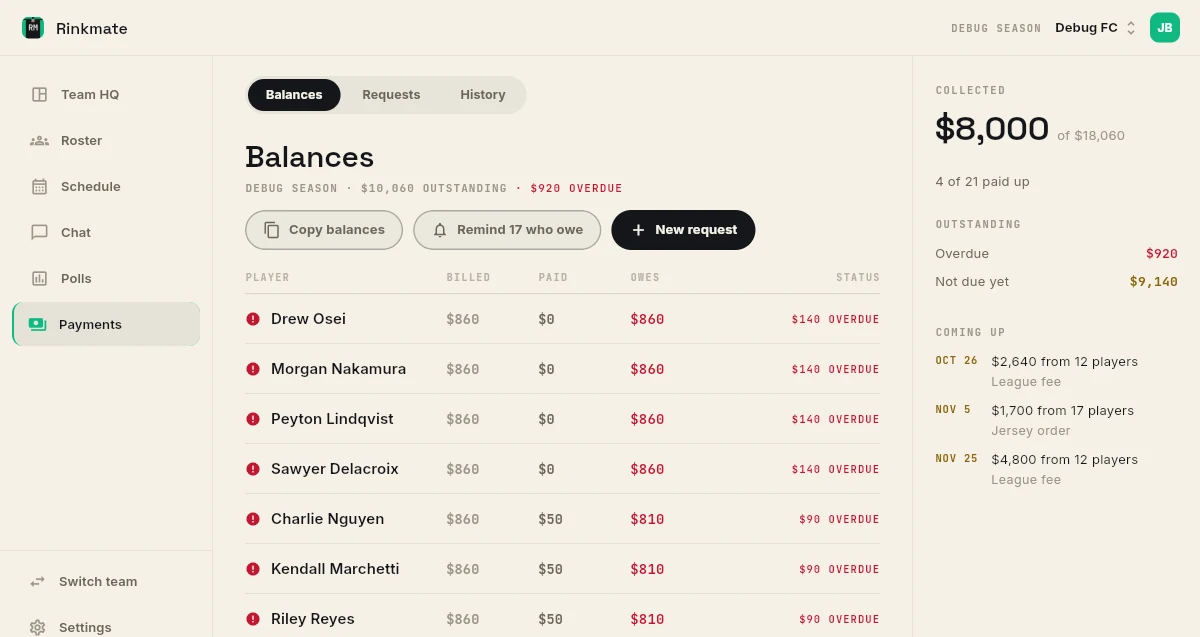Create a New request

pyautogui.click(x=683, y=230)
